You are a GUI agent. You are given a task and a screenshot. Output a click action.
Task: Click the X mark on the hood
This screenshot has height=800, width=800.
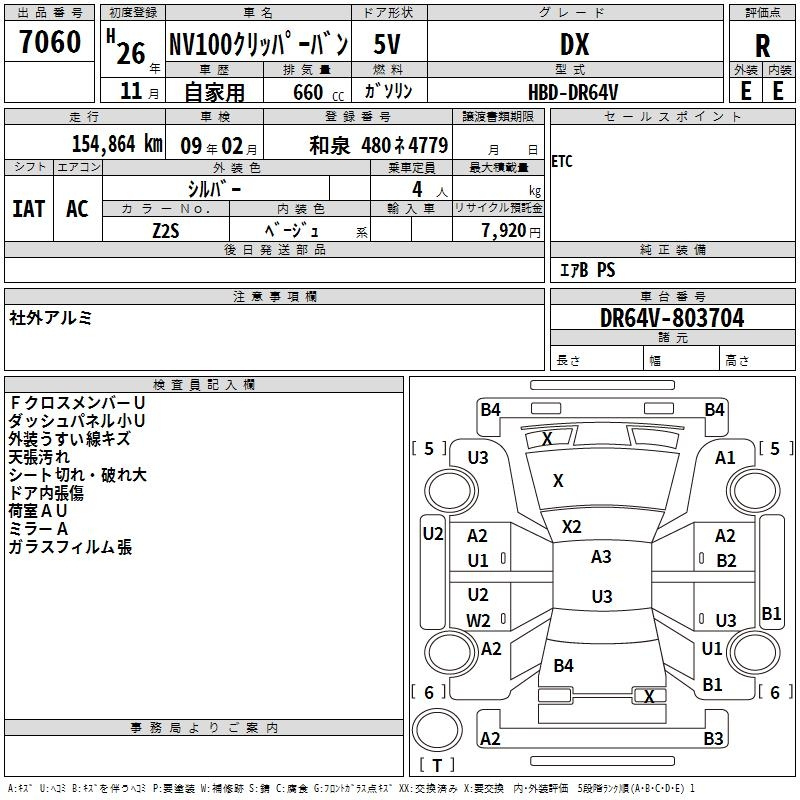pyautogui.click(x=558, y=480)
